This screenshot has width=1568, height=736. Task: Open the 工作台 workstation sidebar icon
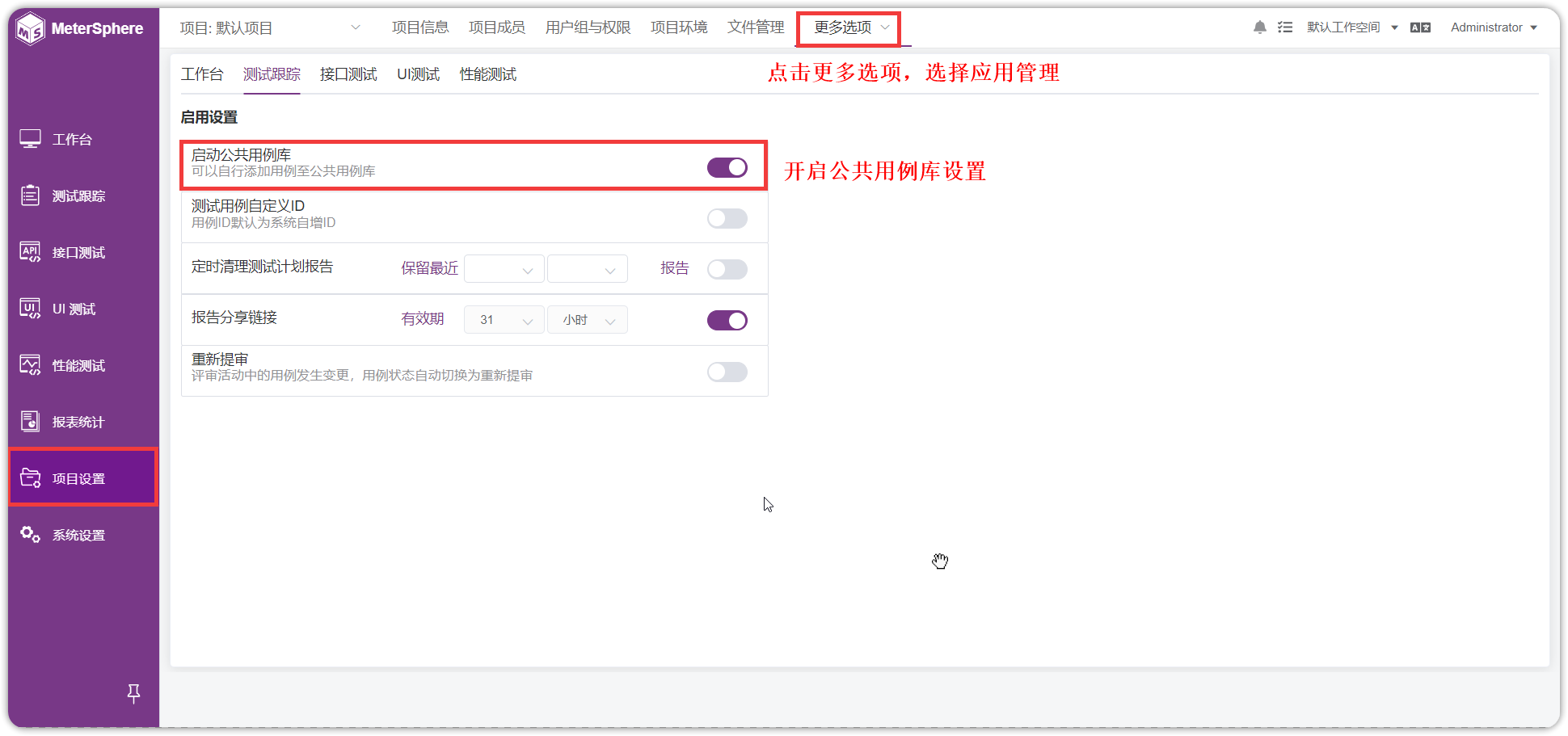[x=31, y=139]
